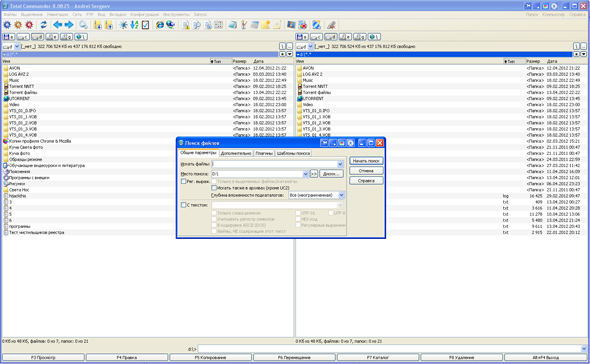Screen dimensions: 590x364
Task: Click the 'Диски...' button
Action: pyautogui.click(x=331, y=174)
